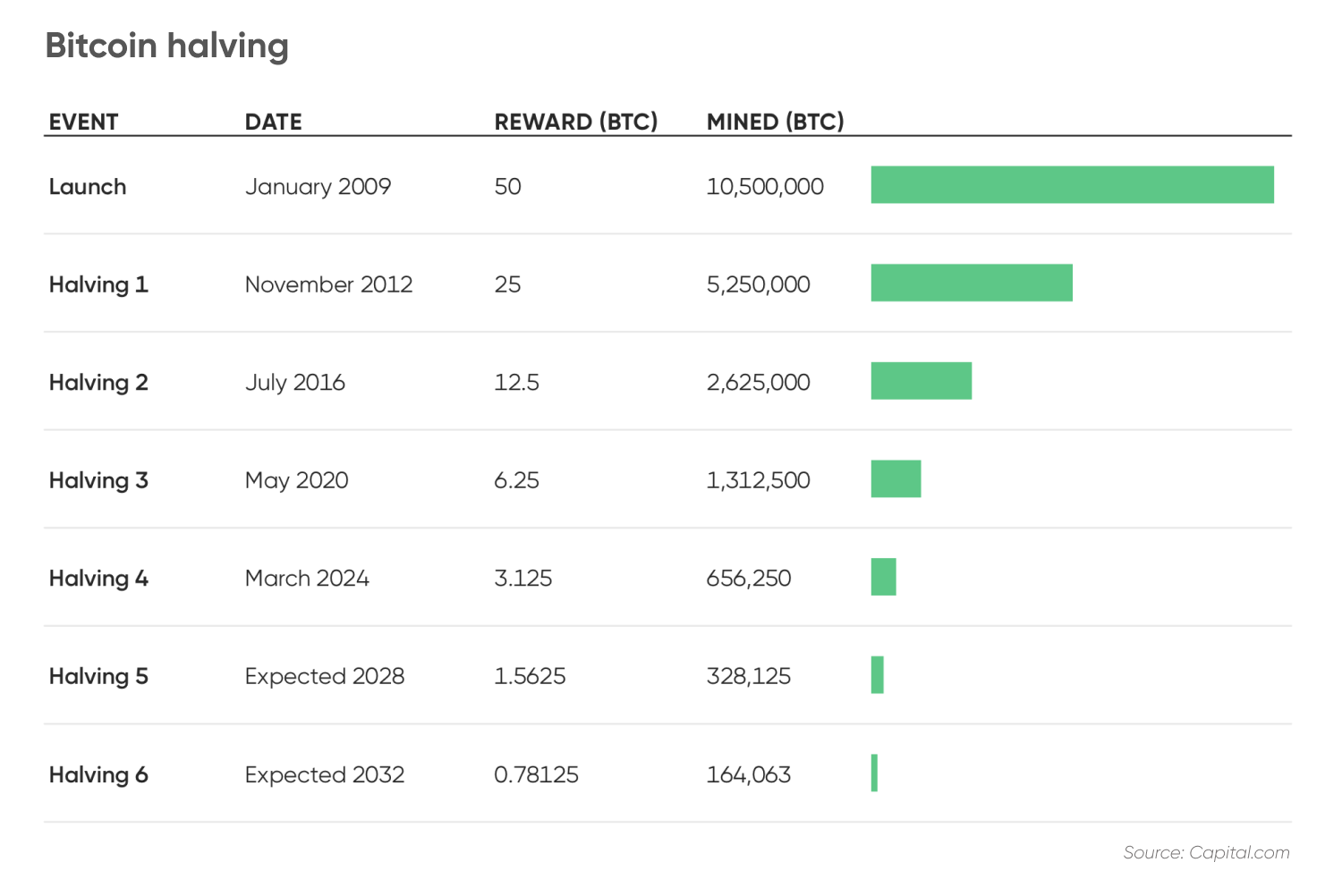Click mined value 2,625,000
Screen dimensions: 1342x896
coord(759,383)
